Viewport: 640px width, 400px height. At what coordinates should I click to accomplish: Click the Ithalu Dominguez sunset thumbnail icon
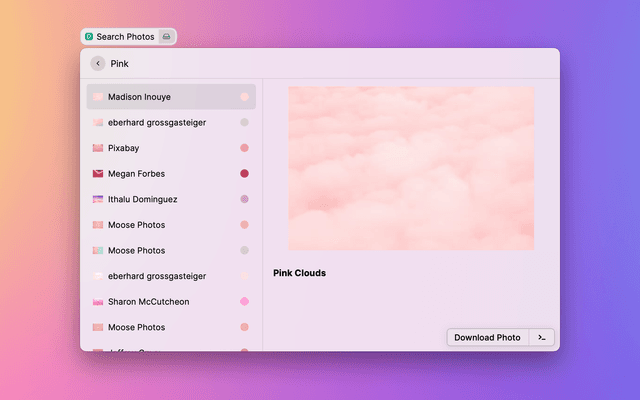tap(98, 199)
